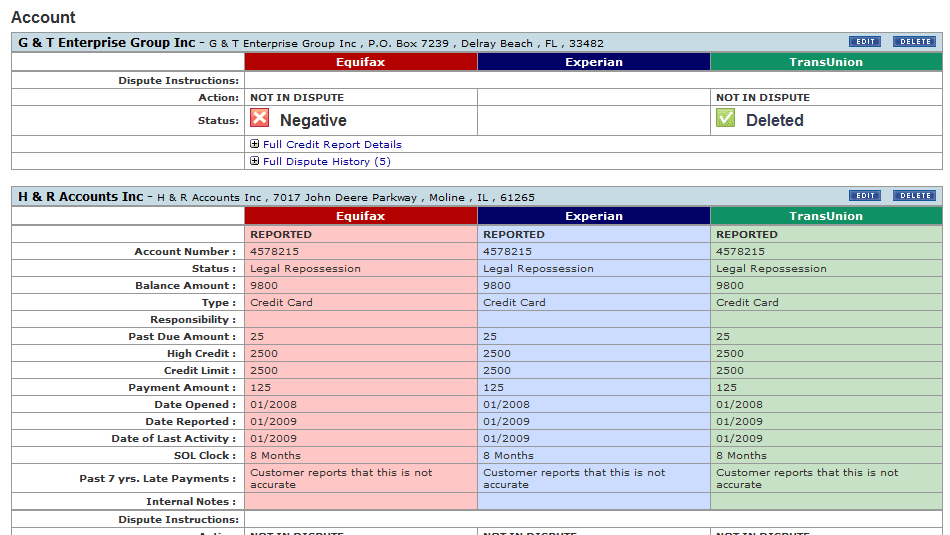Click TransUnion Internal Notes empty field
Screen dimensions: 950x535
click(826, 501)
